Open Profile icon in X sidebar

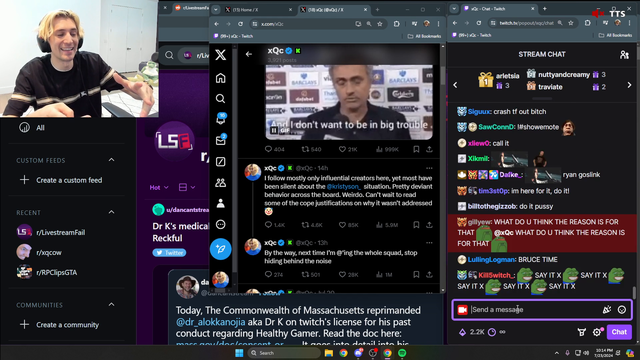click(220, 203)
